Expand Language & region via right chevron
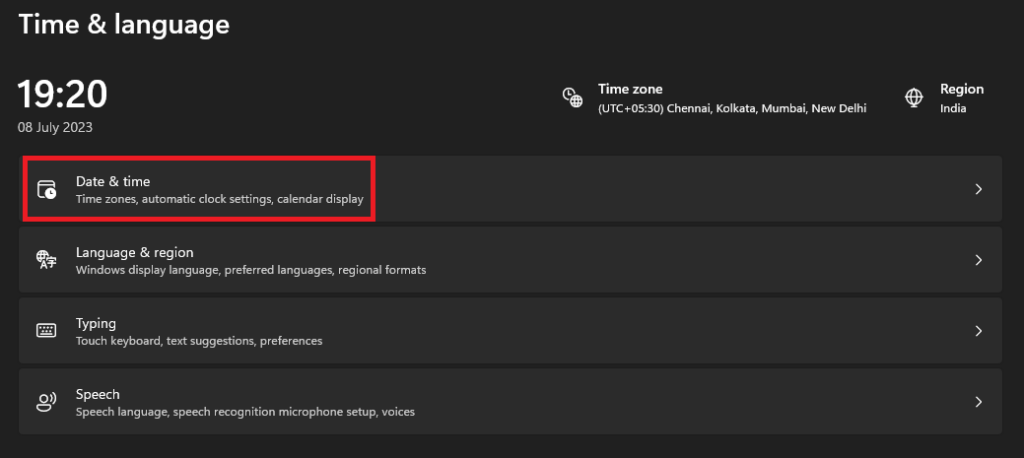The width and height of the screenshot is (1024, 458). coord(978,260)
